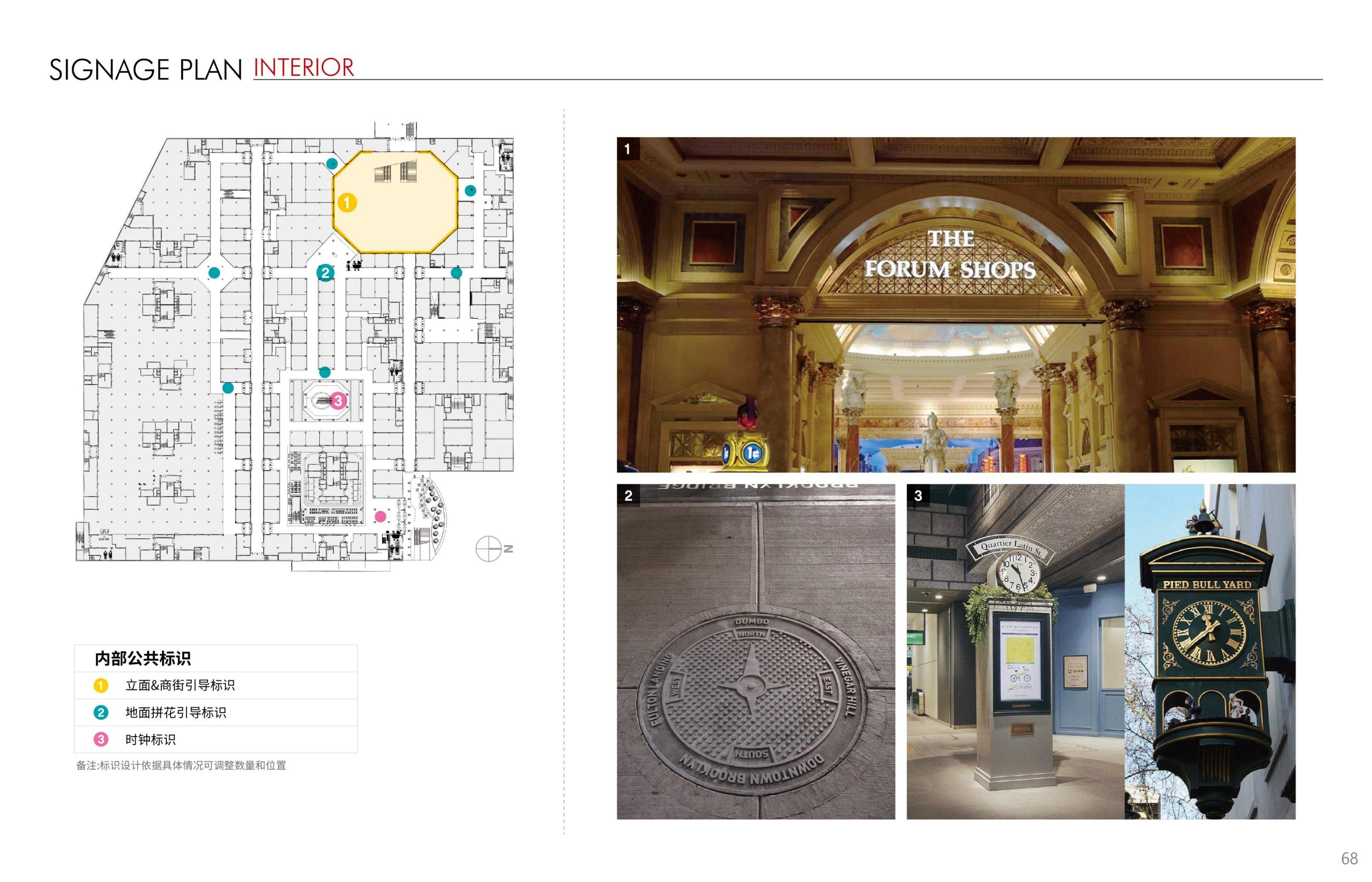
Task: Click page number 68
Action: click(x=1349, y=858)
